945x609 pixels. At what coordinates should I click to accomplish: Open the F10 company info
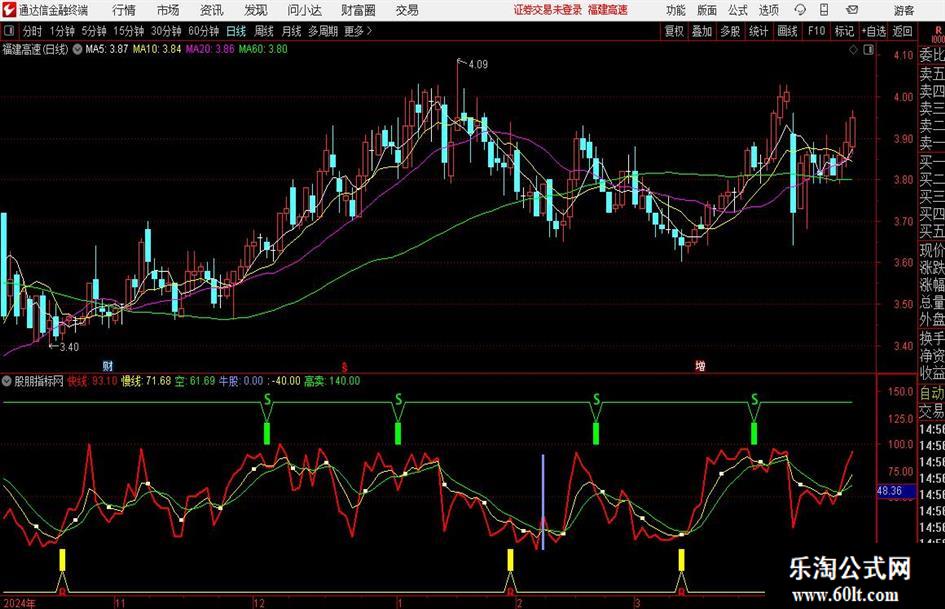point(816,31)
